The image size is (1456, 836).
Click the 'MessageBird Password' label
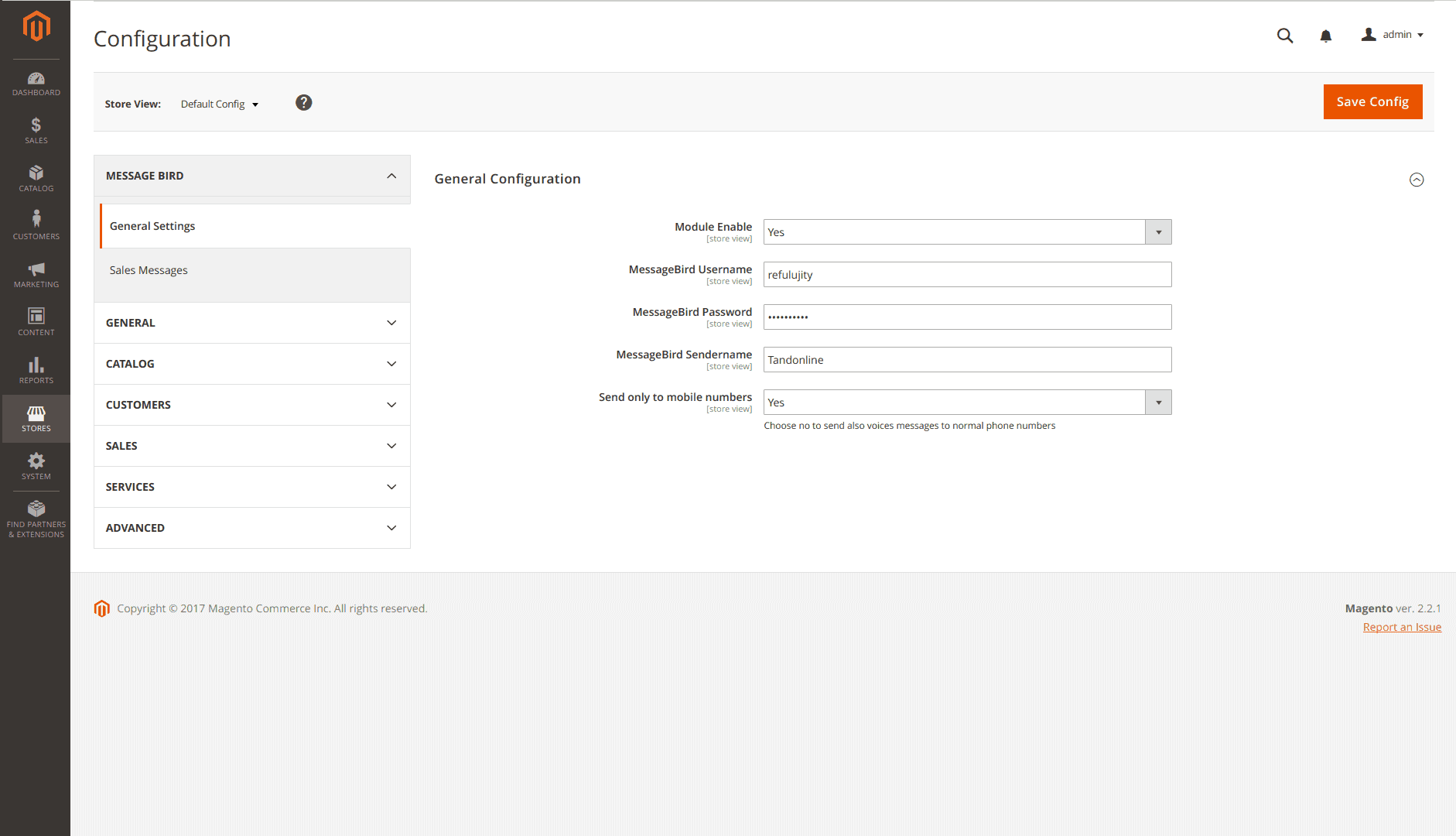(692, 312)
